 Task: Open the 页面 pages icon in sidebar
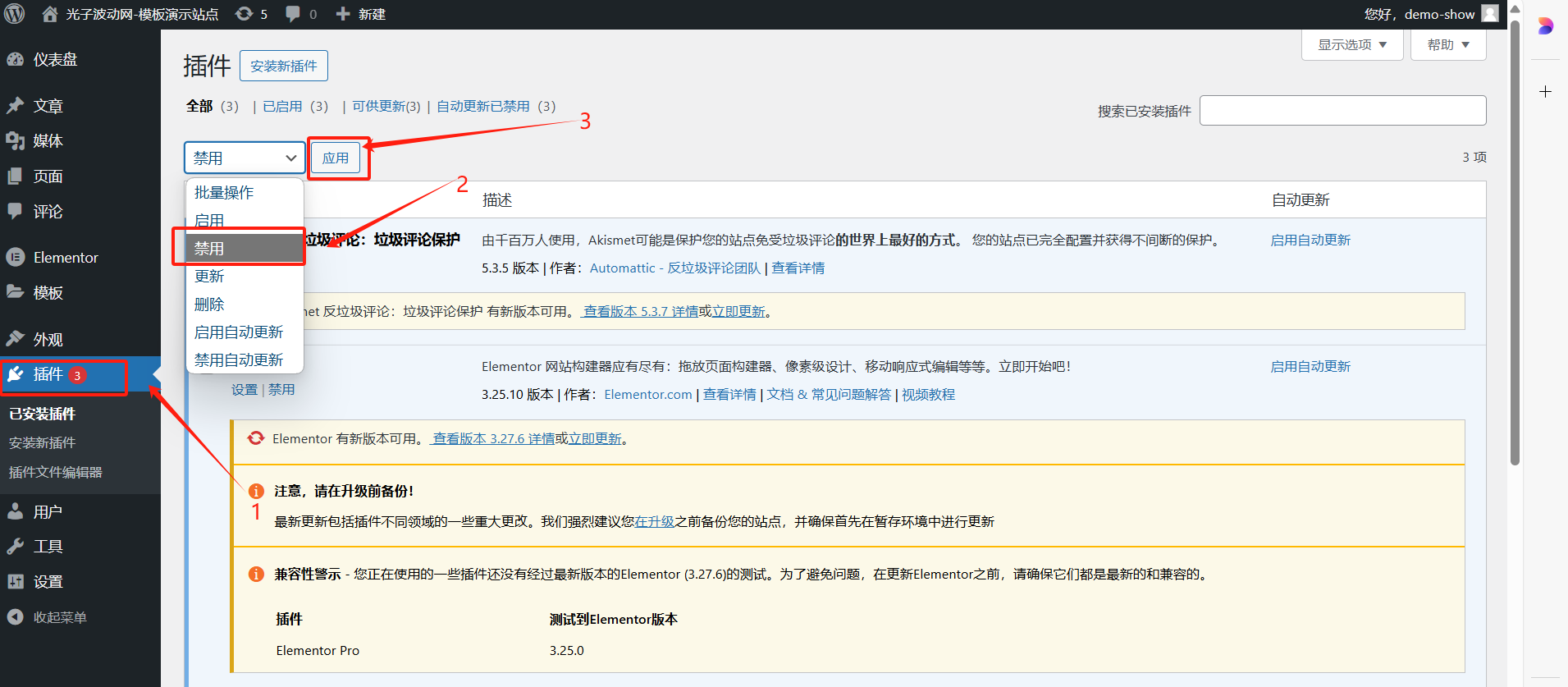click(16, 176)
